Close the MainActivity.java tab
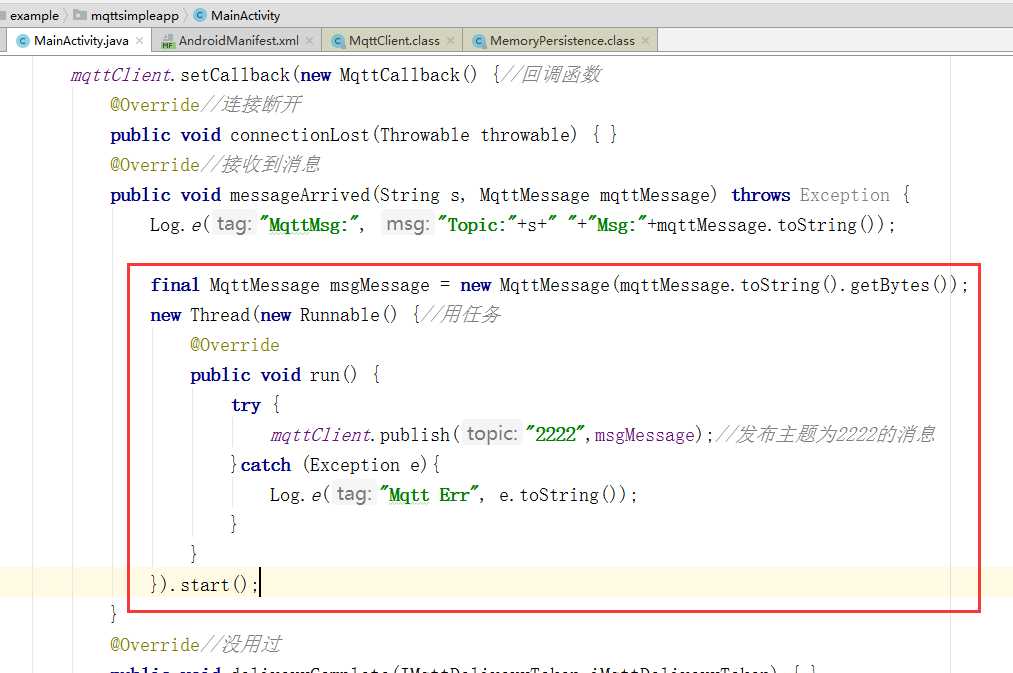 (x=140, y=41)
